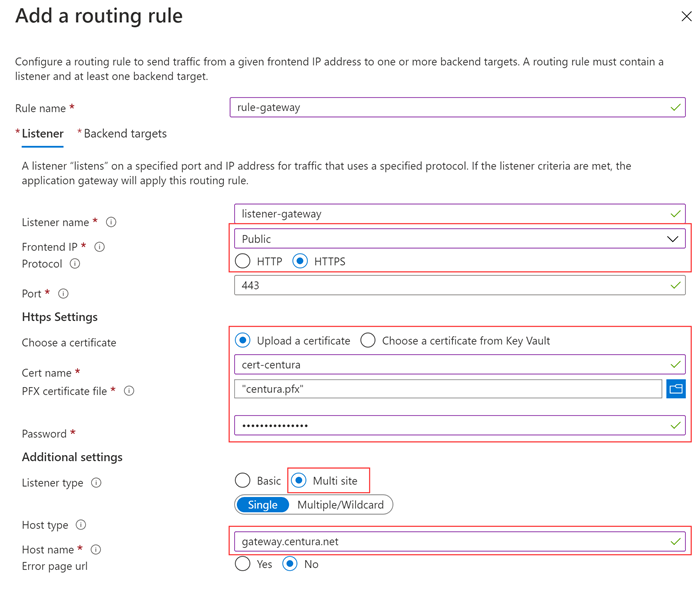Select Multi site listener type
This screenshot has width=700, height=602.
299,481
